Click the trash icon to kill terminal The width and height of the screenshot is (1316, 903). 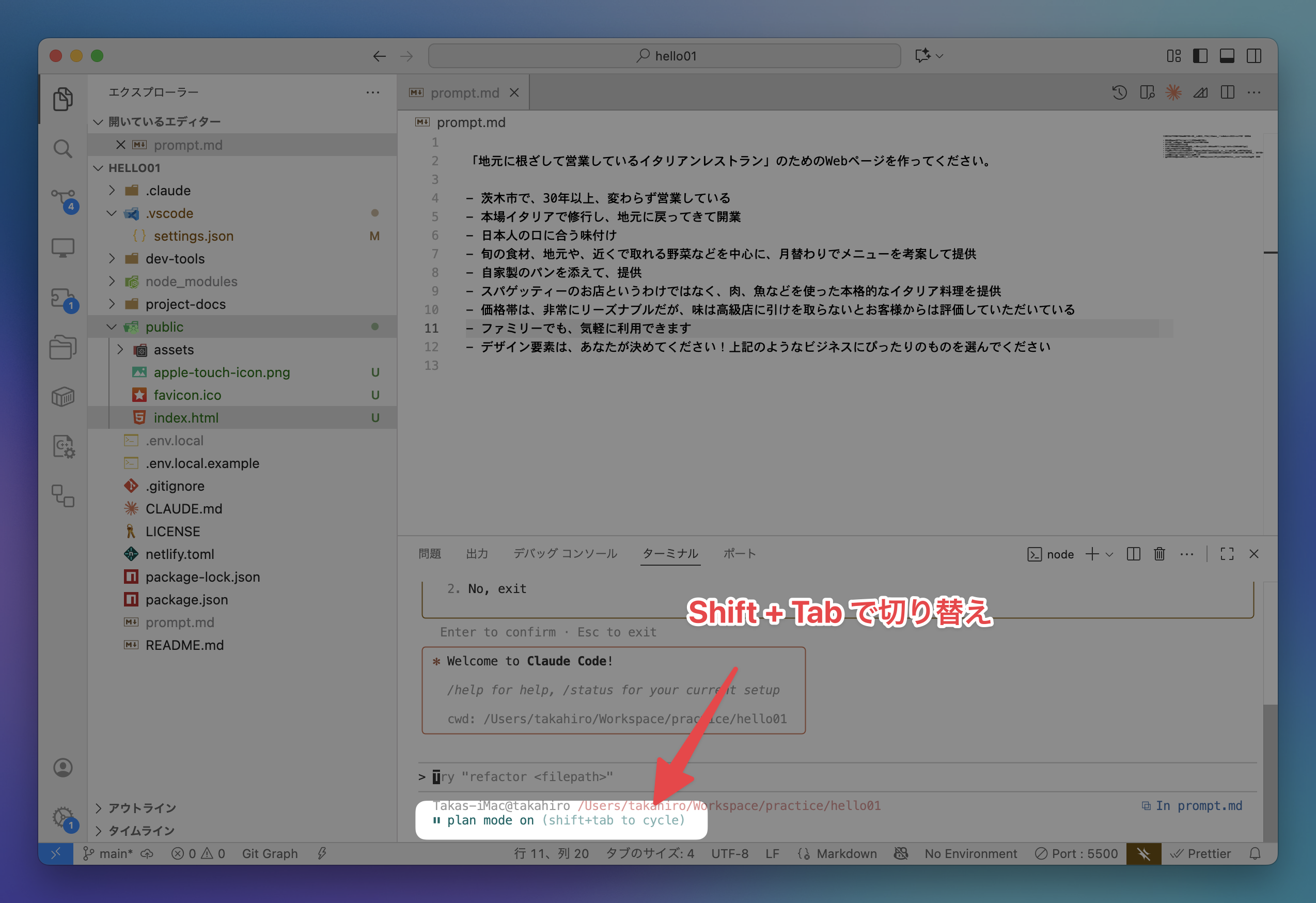pos(1159,554)
